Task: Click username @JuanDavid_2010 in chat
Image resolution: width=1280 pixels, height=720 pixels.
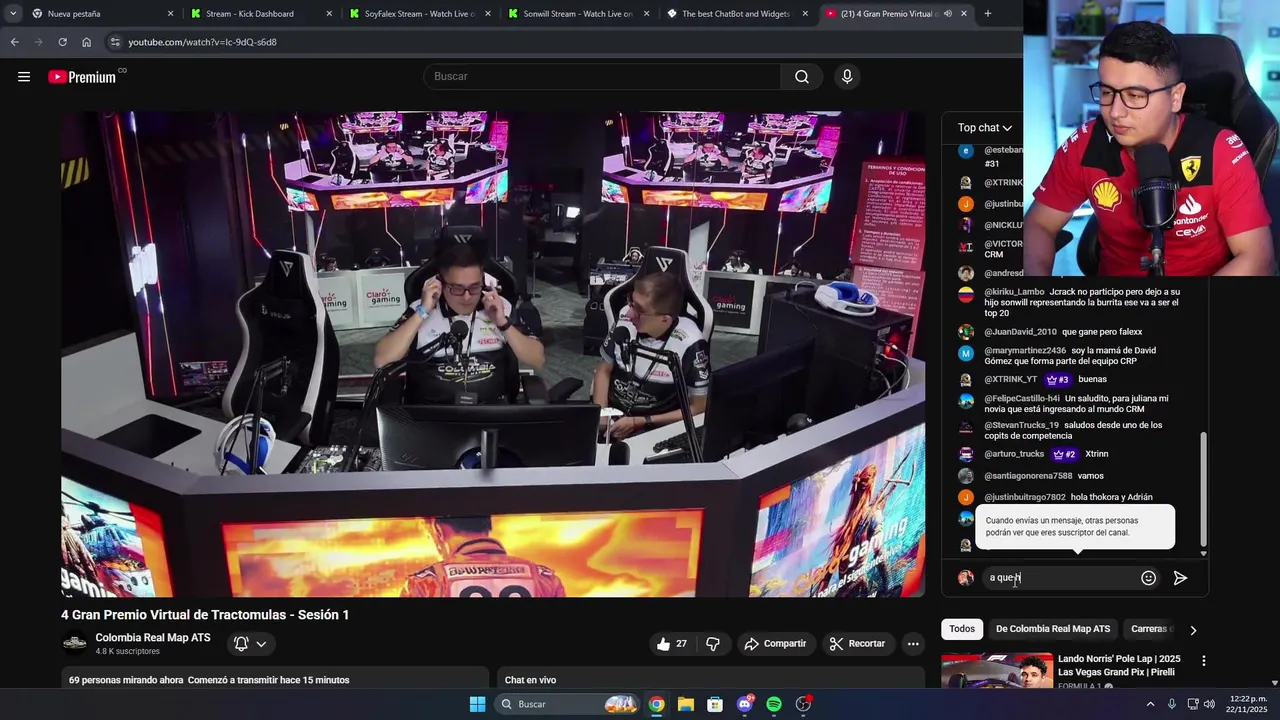Action: click(1020, 332)
